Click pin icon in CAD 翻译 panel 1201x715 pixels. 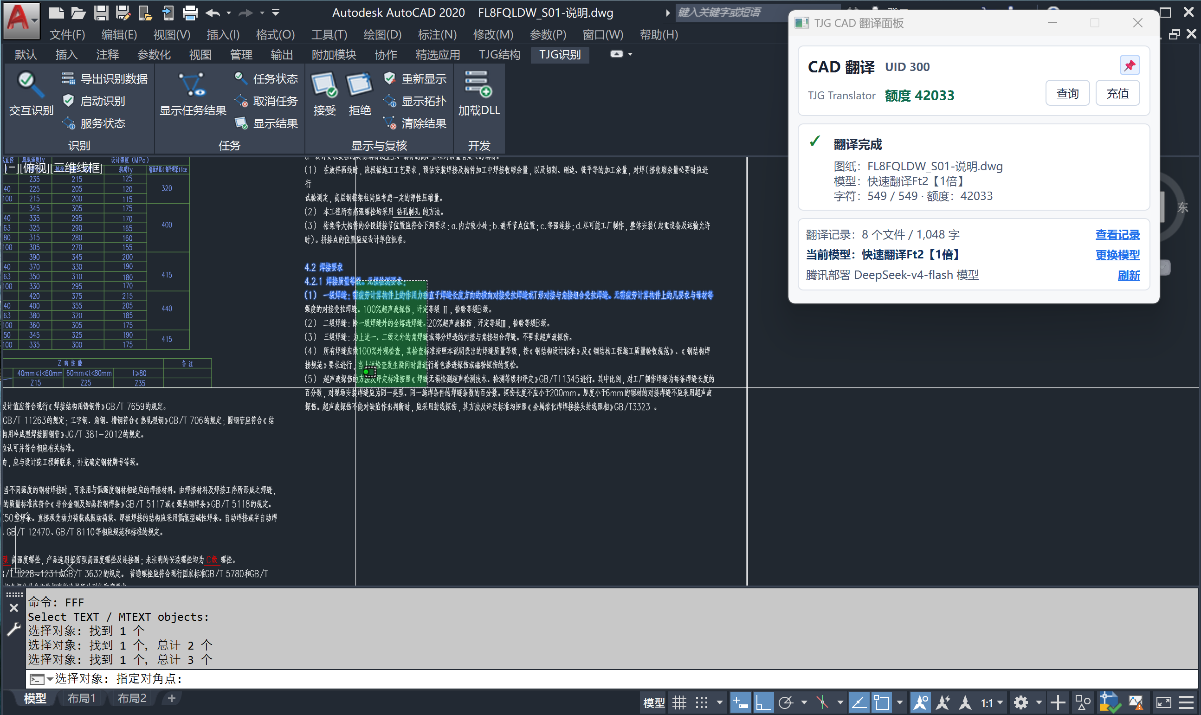coord(1129,66)
